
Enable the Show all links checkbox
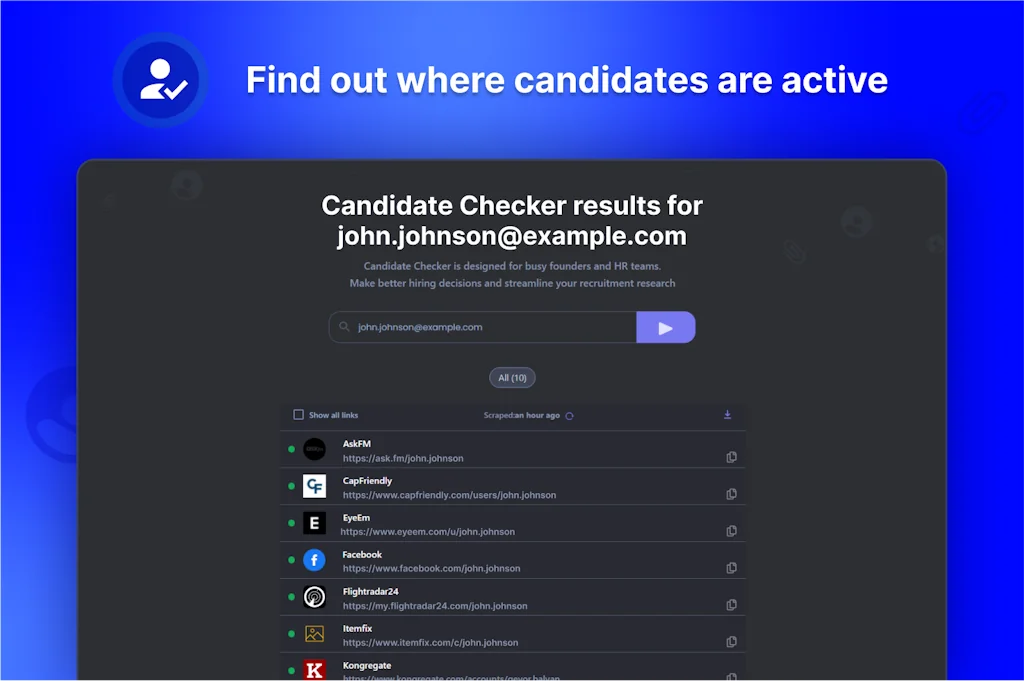tap(297, 414)
